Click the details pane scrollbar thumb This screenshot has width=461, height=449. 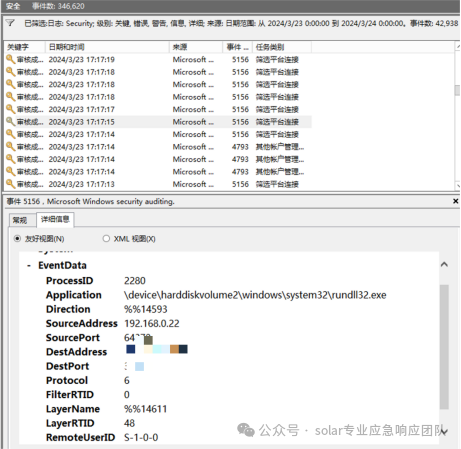(444, 347)
